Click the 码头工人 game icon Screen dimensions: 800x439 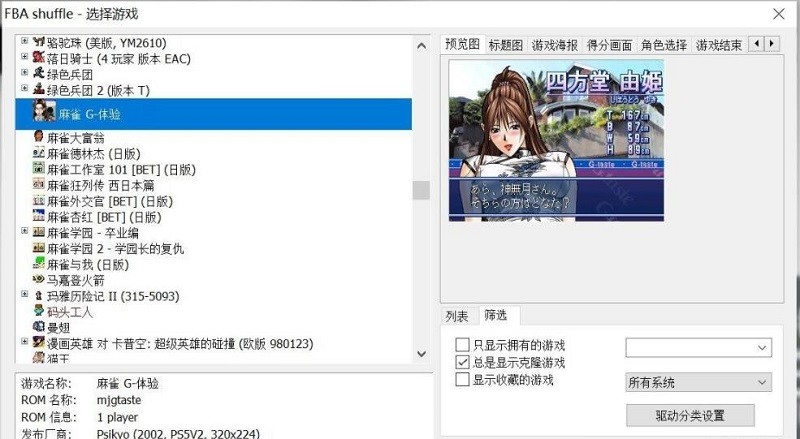click(39, 311)
